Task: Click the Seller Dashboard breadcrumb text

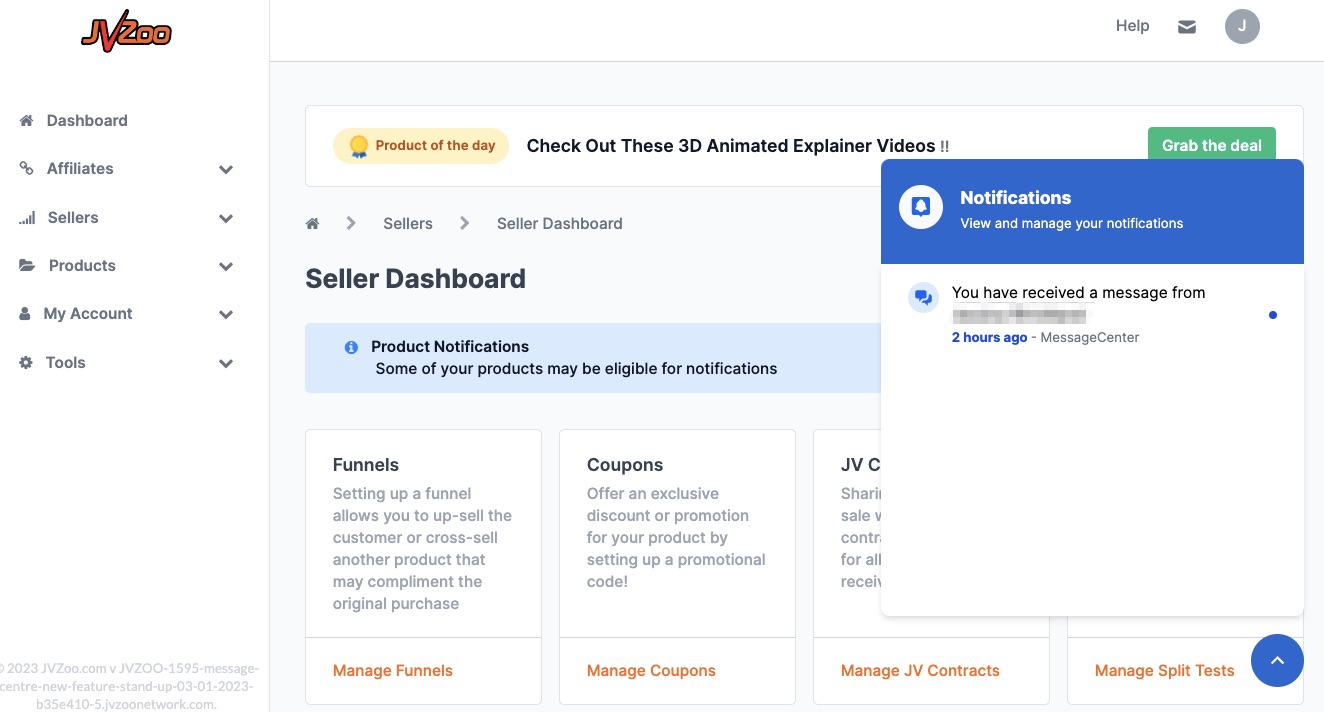Action: click(x=560, y=223)
